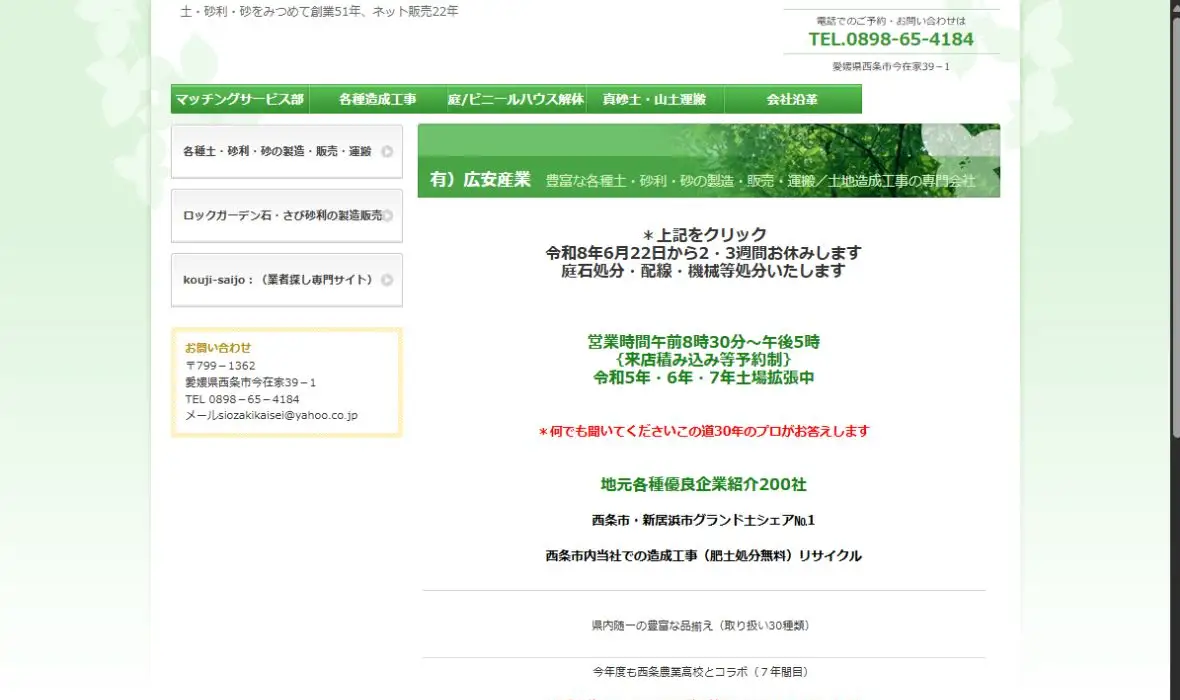Click address 愛媛県西条市今在家39－1 in contact box
1180x700 pixels.
[x=251, y=382]
